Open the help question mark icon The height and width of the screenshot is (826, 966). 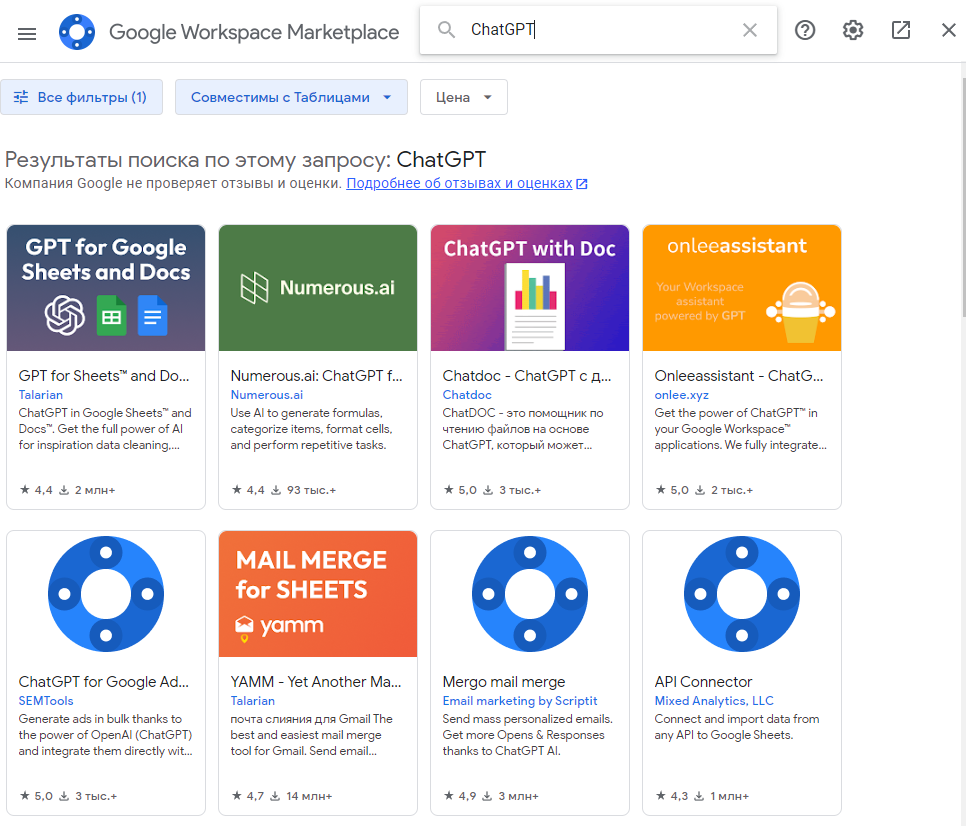click(805, 30)
